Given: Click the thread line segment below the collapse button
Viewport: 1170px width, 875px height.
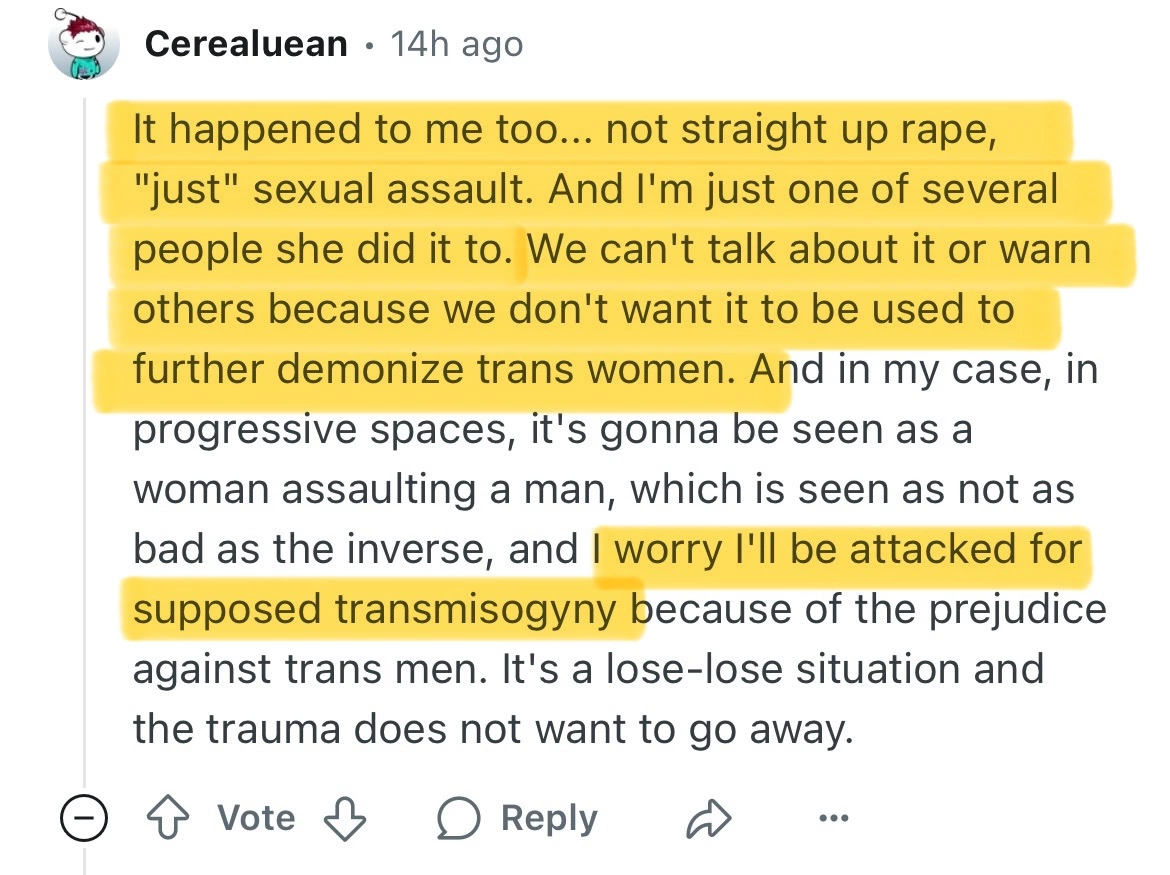Looking at the screenshot, I should pyautogui.click(x=84, y=859).
